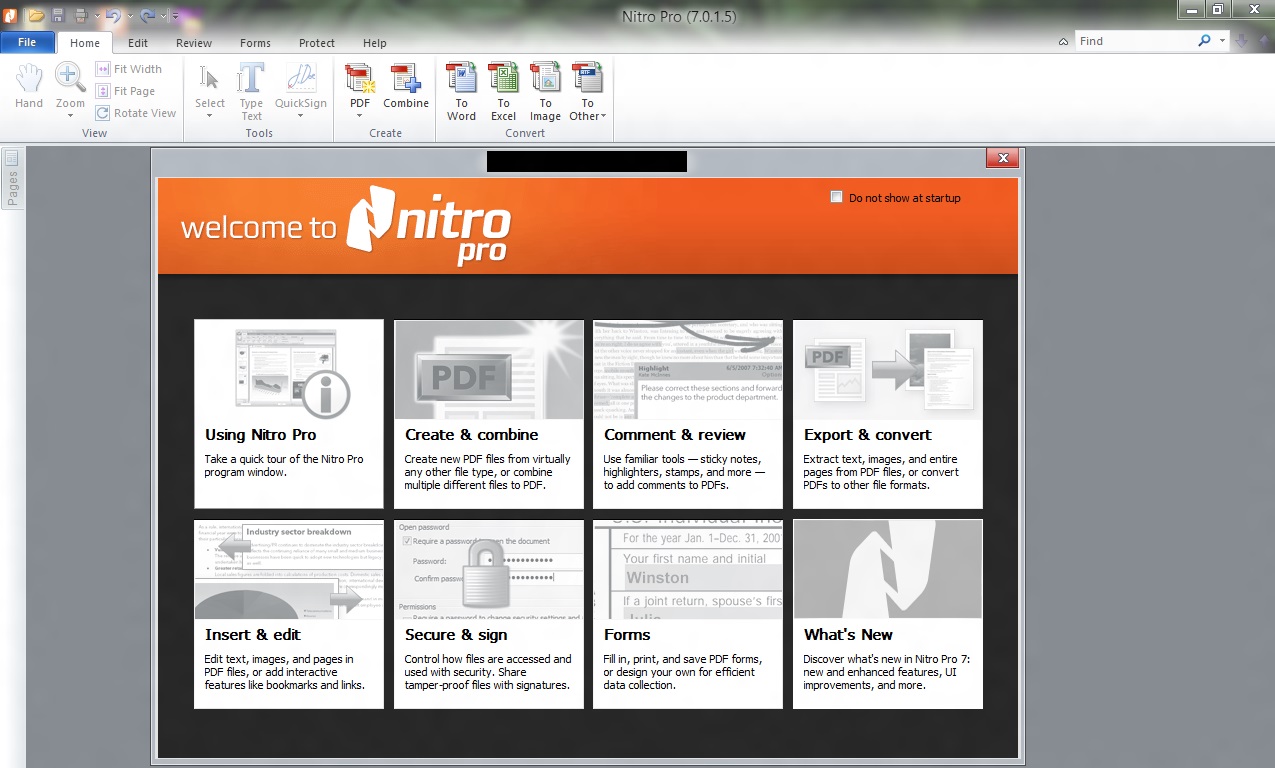Undo with the quick access arrow
The height and width of the screenshot is (768, 1275).
[113, 17]
